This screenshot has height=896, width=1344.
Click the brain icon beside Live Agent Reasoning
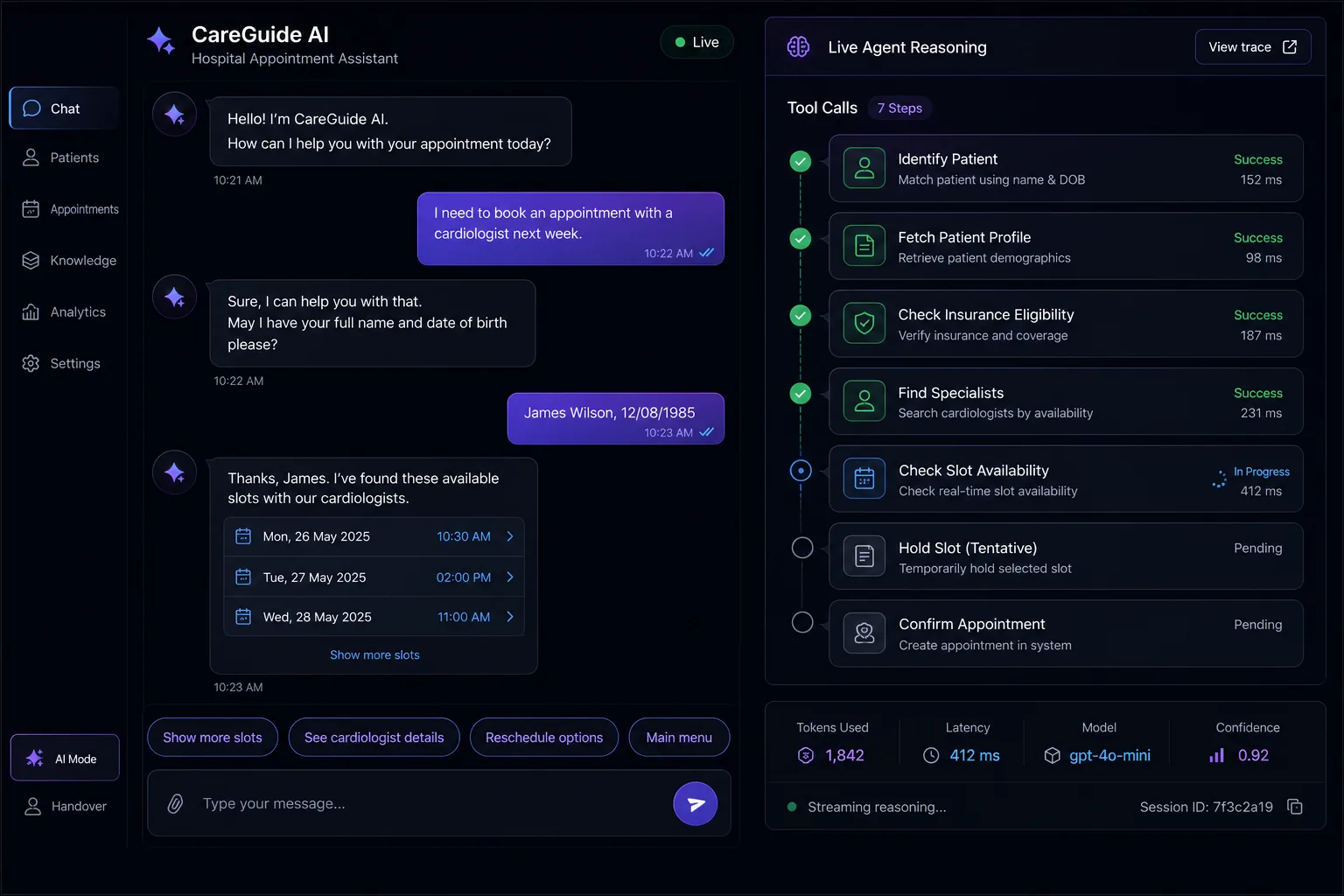click(x=798, y=47)
